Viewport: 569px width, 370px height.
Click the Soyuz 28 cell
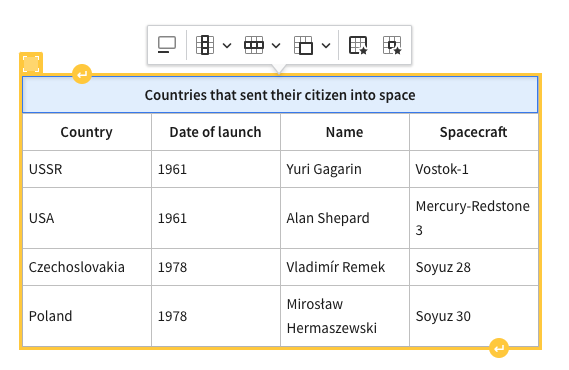tap(474, 267)
